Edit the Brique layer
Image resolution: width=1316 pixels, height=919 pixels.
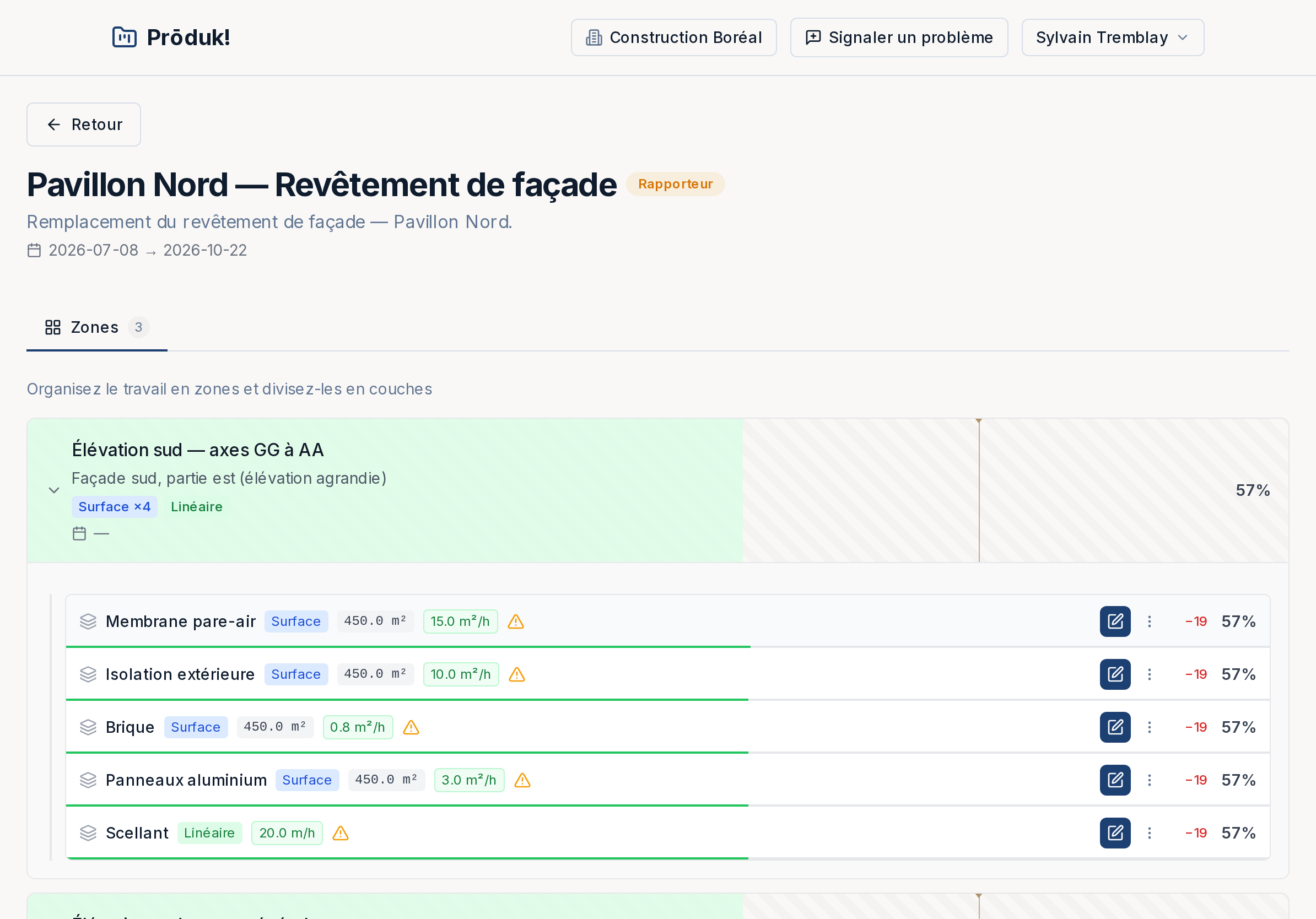tap(1115, 727)
